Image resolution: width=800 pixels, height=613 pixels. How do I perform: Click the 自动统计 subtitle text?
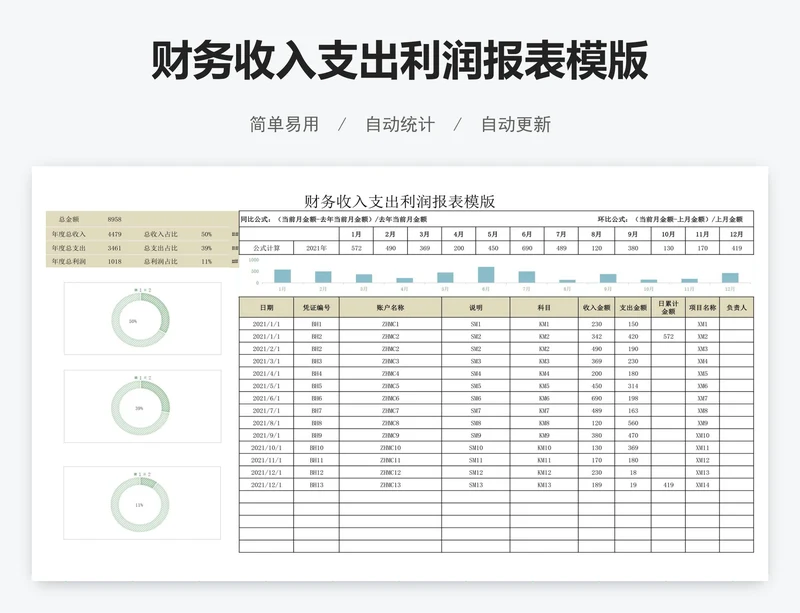[x=400, y=125]
